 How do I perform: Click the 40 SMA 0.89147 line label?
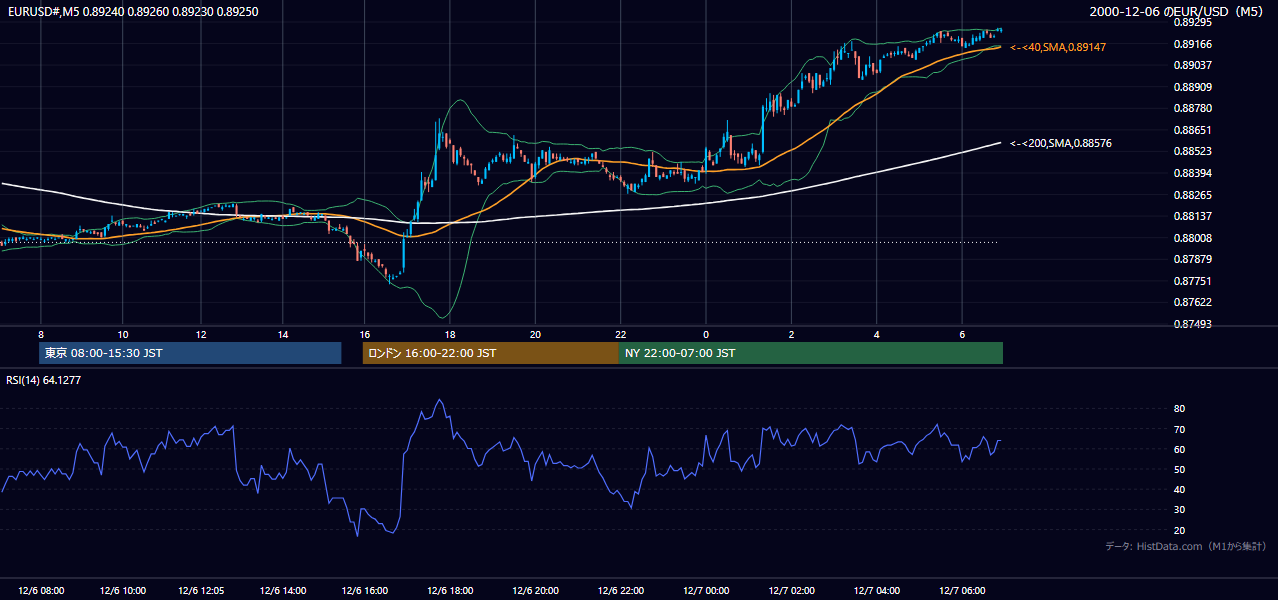pyautogui.click(x=1058, y=47)
